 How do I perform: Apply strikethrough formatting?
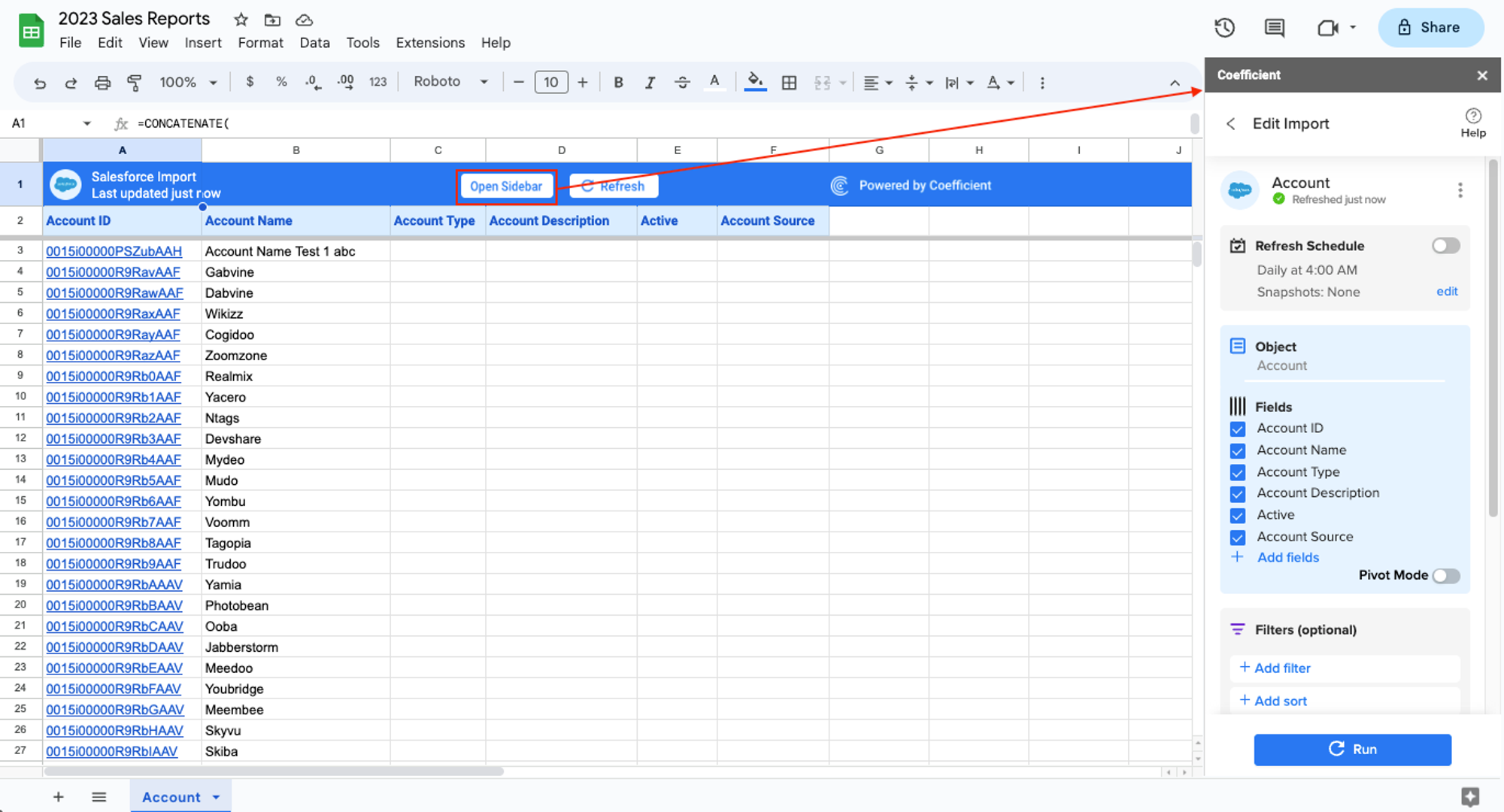682,83
